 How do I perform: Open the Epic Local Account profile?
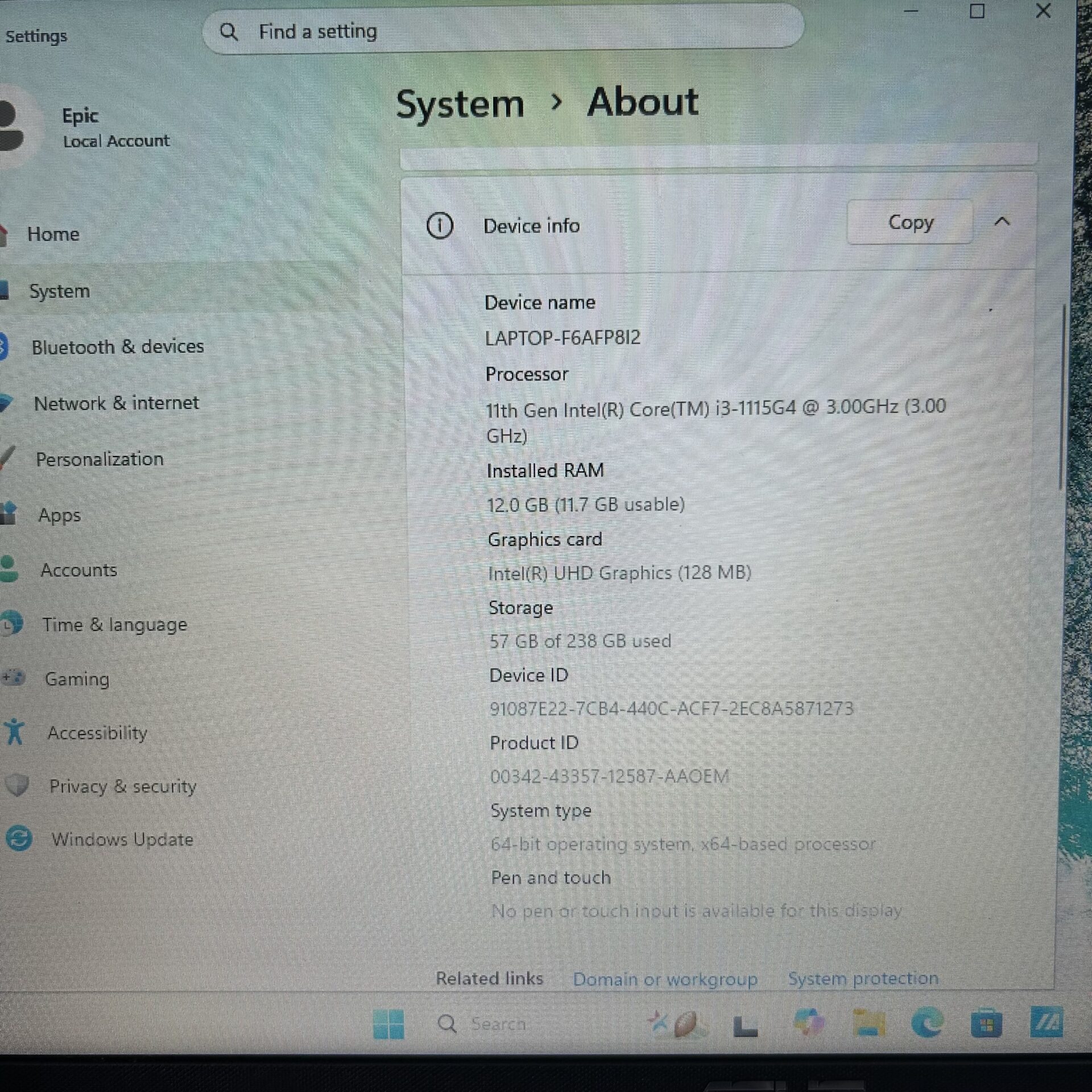(85, 127)
